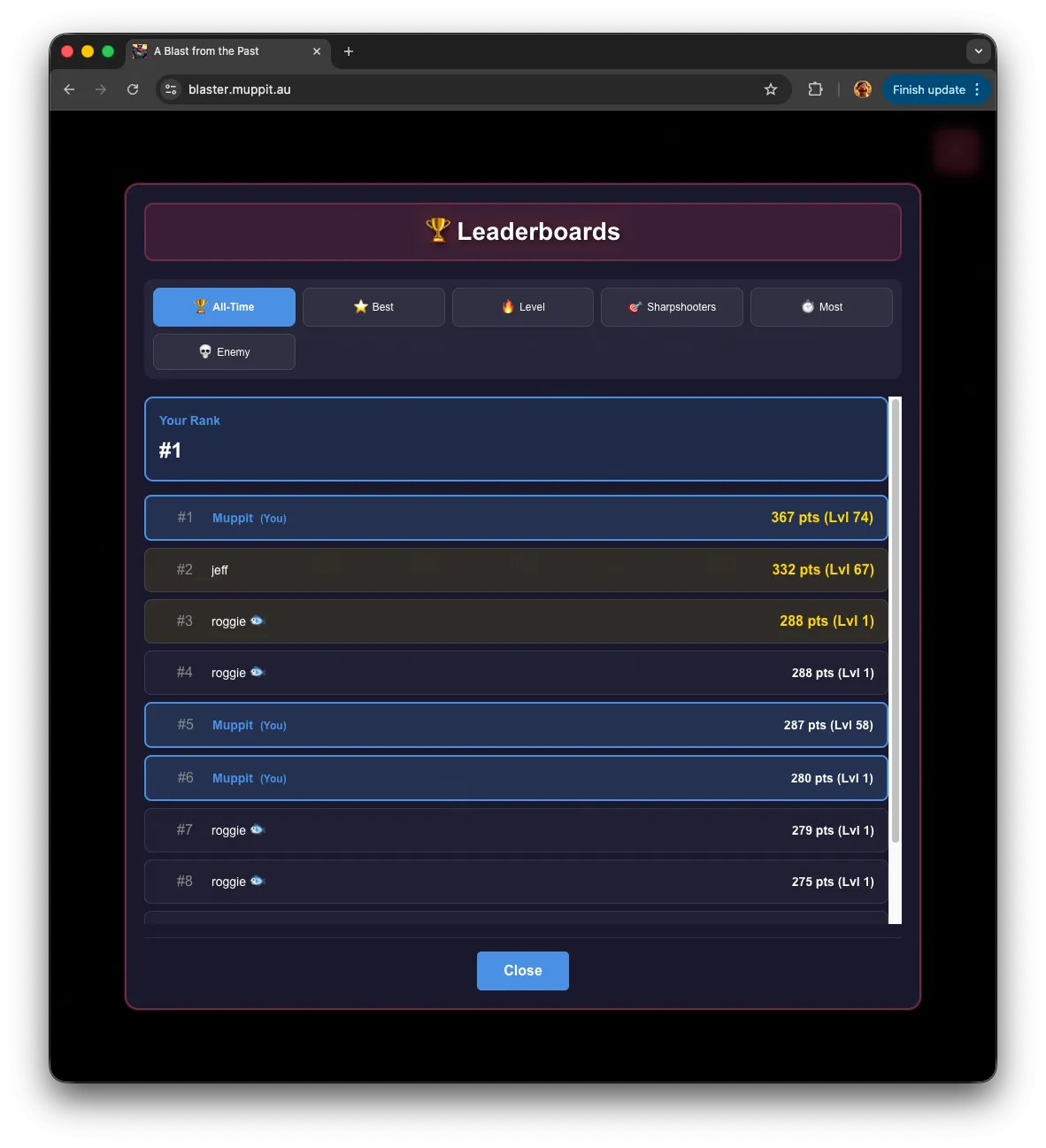Expand the tab search dropdown chevron
Screen dimensions: 1046x1148
pyautogui.click(x=978, y=51)
